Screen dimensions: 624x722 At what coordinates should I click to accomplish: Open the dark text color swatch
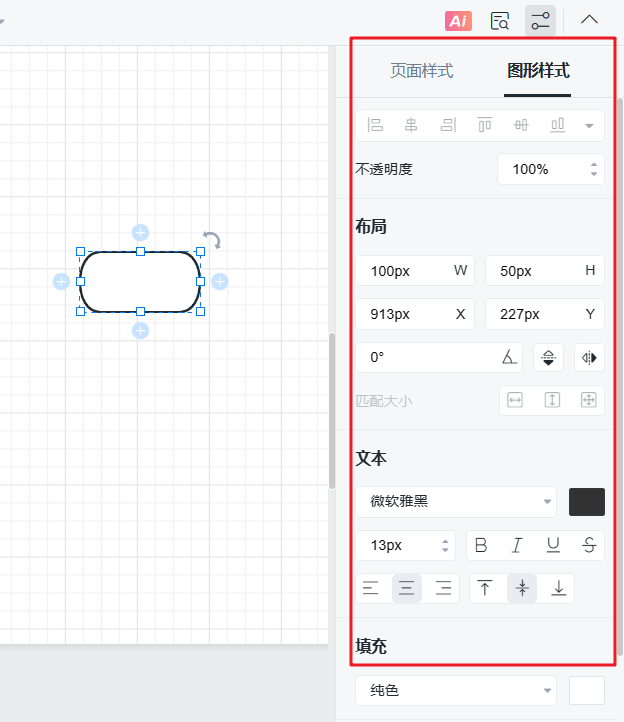[x=587, y=502]
